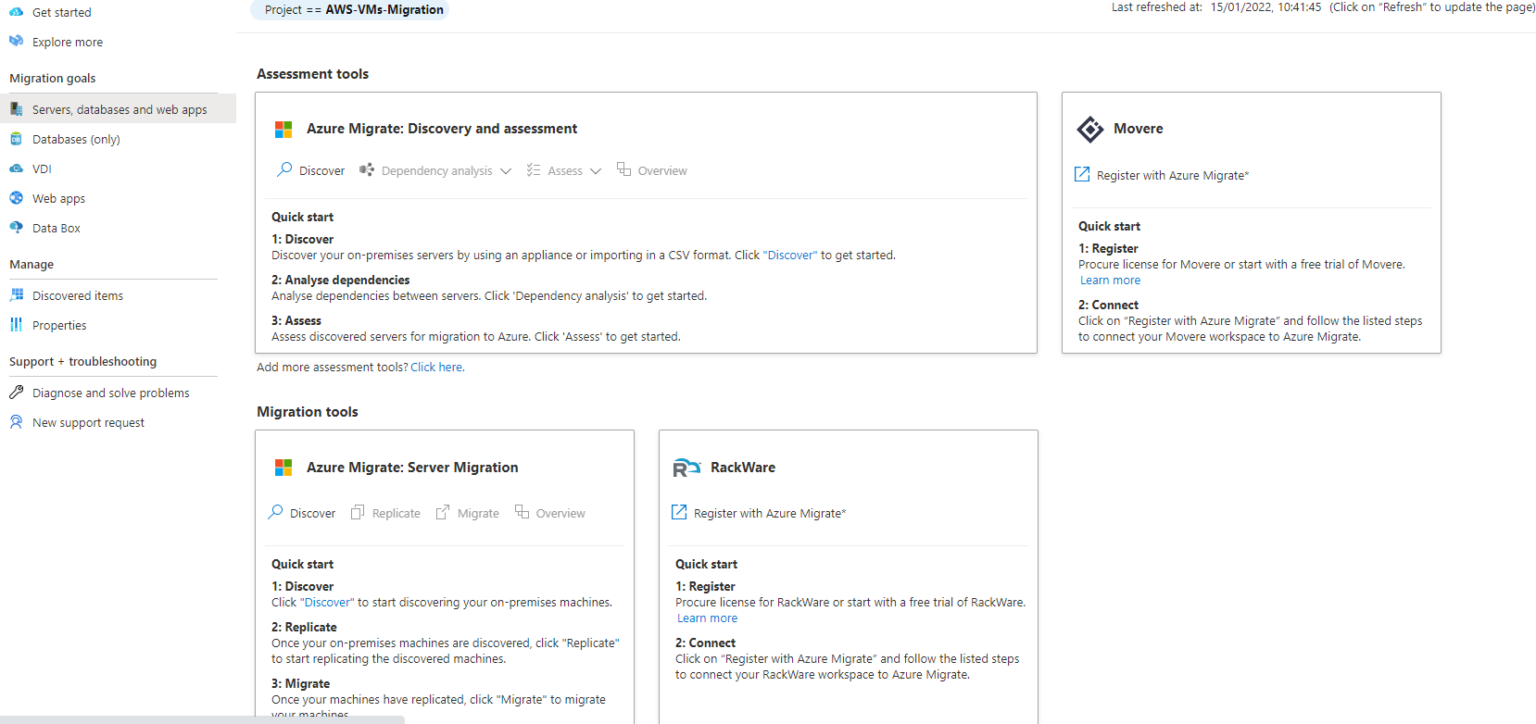Image resolution: width=1536 pixels, height=724 pixels.
Task: Click here to add more assessment tools
Action: click(437, 367)
